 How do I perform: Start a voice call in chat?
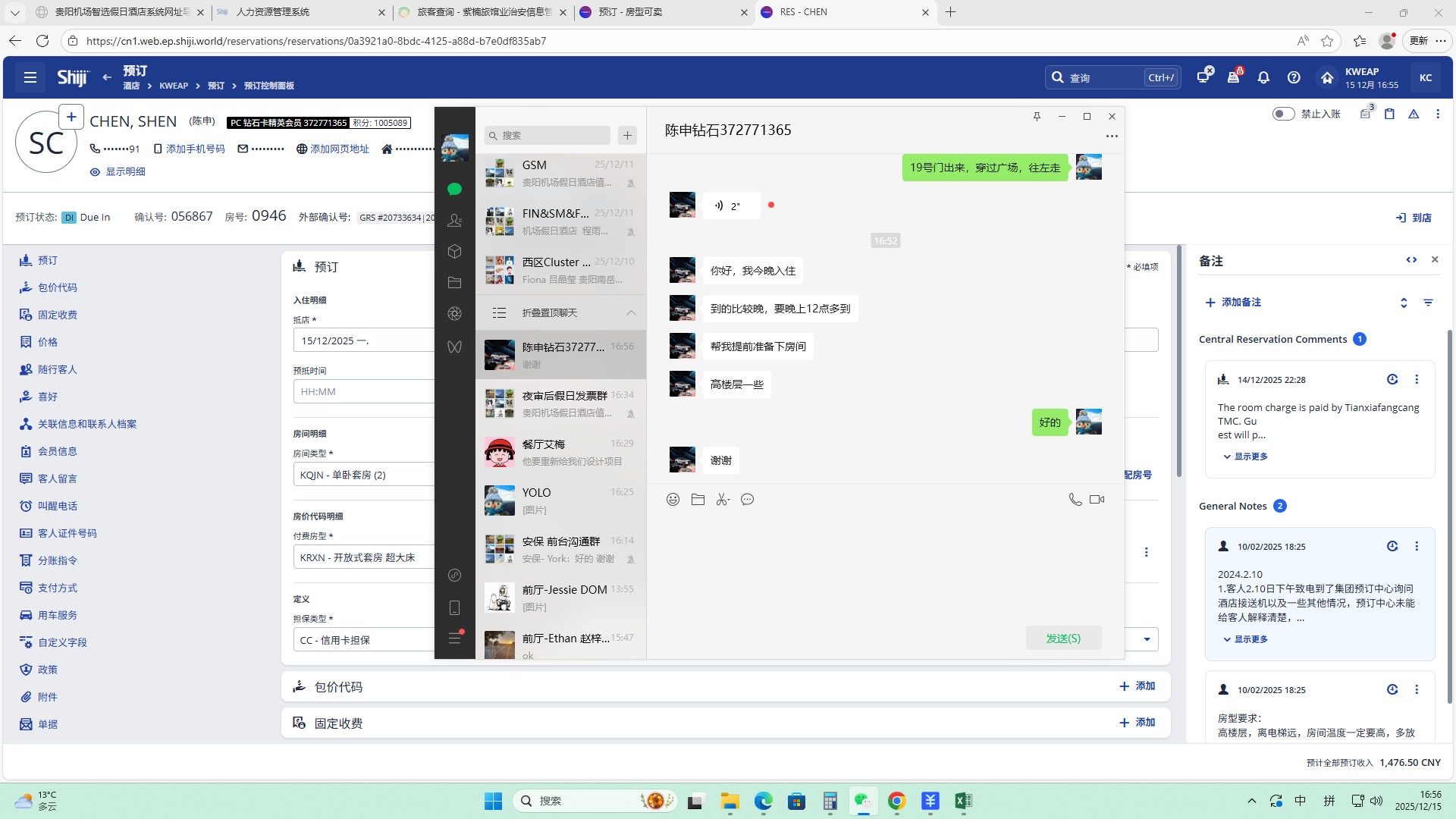pyautogui.click(x=1075, y=499)
